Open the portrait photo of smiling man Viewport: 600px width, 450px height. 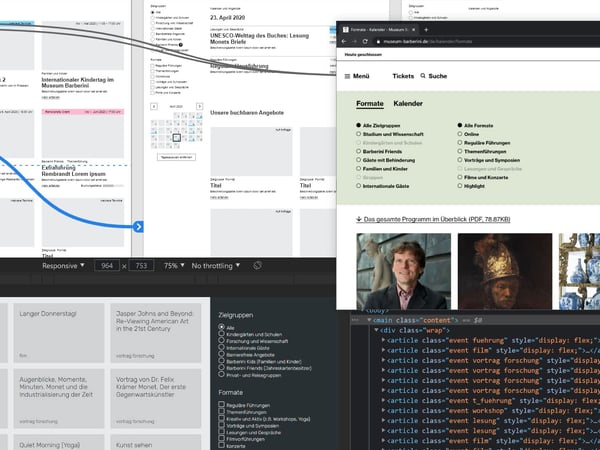pos(404,271)
